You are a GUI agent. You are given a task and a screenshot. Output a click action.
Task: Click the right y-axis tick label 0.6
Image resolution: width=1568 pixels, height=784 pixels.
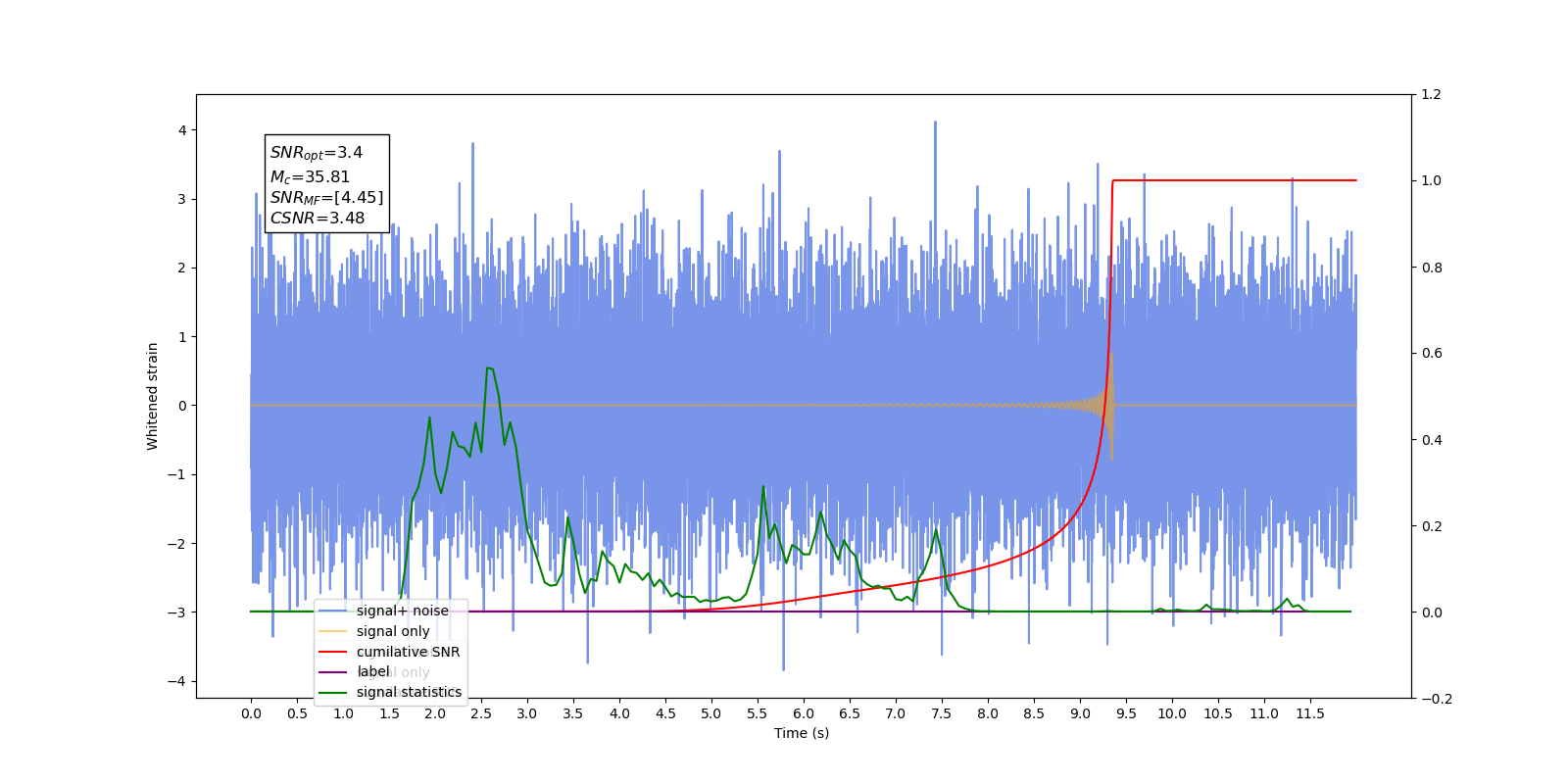coord(1431,354)
